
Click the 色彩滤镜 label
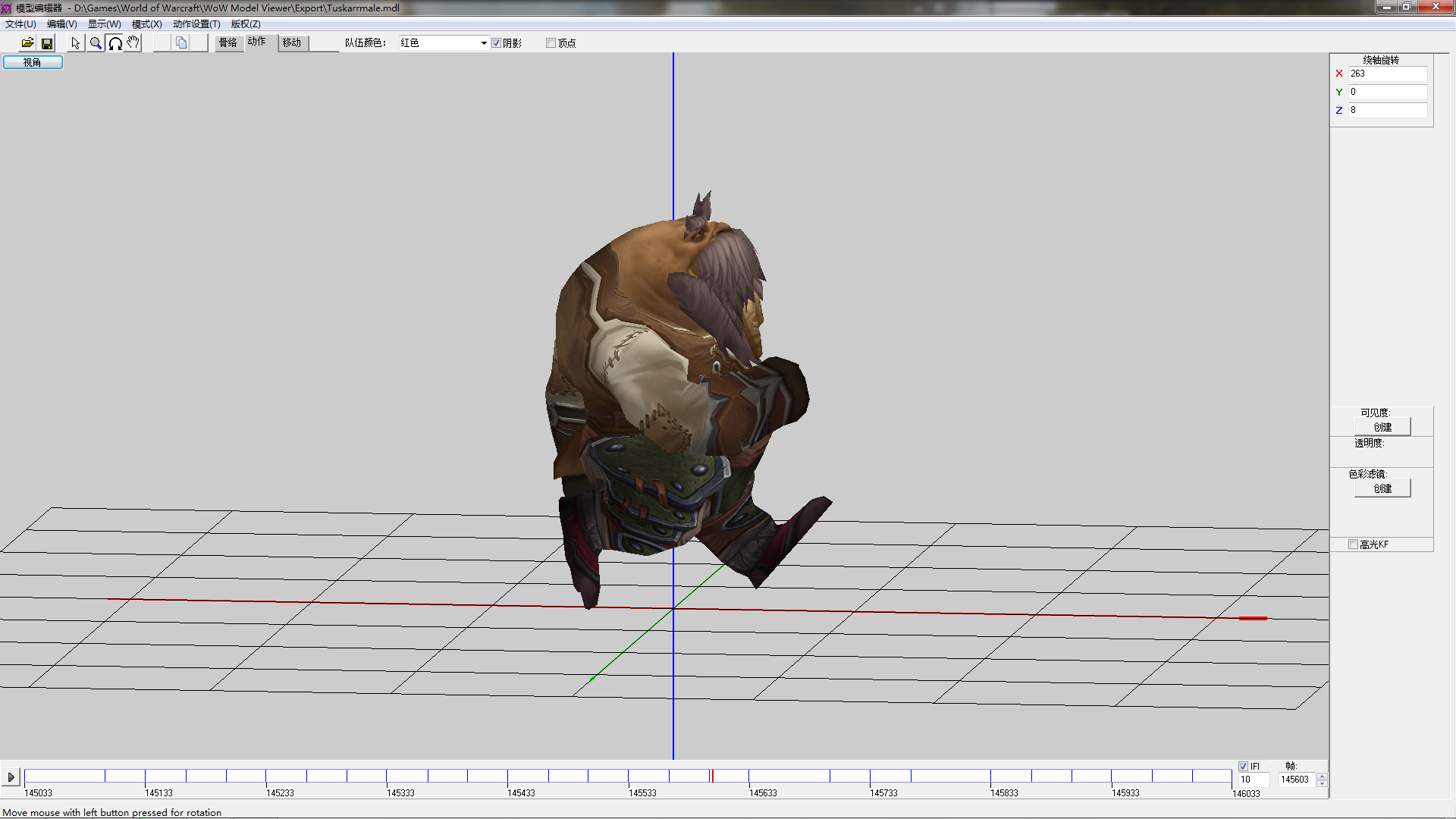(1367, 475)
